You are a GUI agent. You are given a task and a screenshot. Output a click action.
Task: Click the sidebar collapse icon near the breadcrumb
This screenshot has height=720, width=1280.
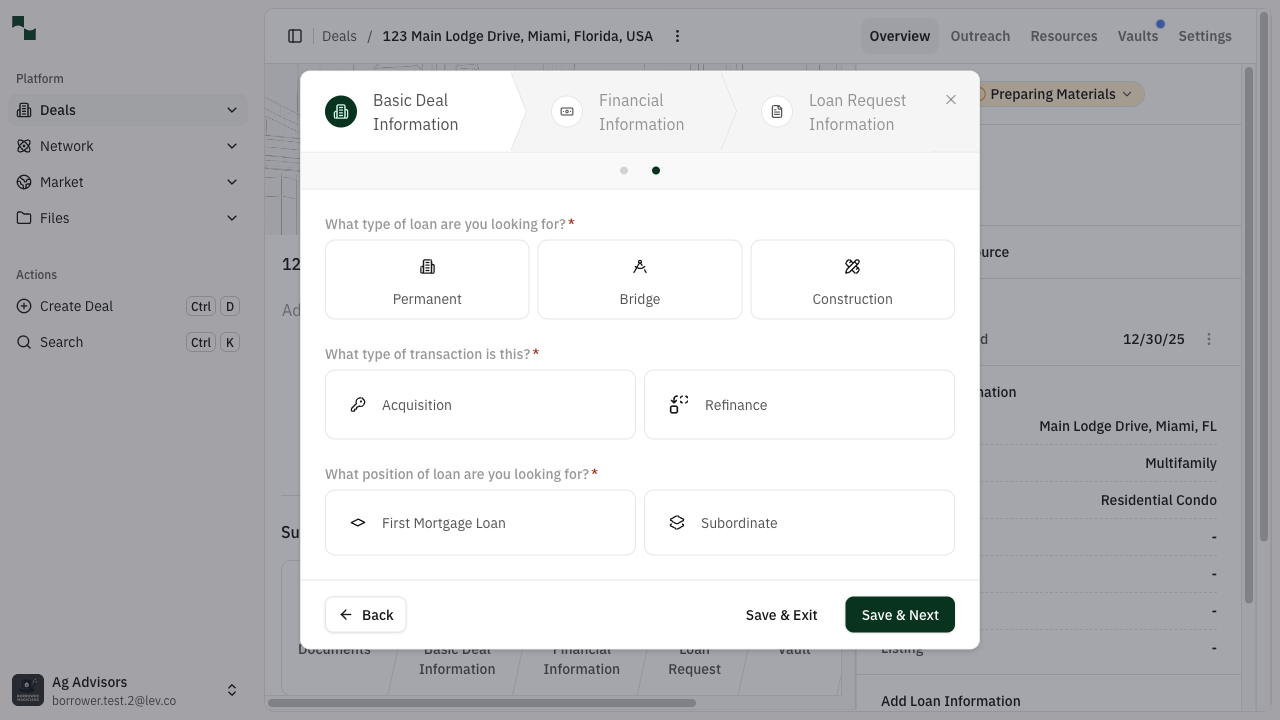(295, 36)
